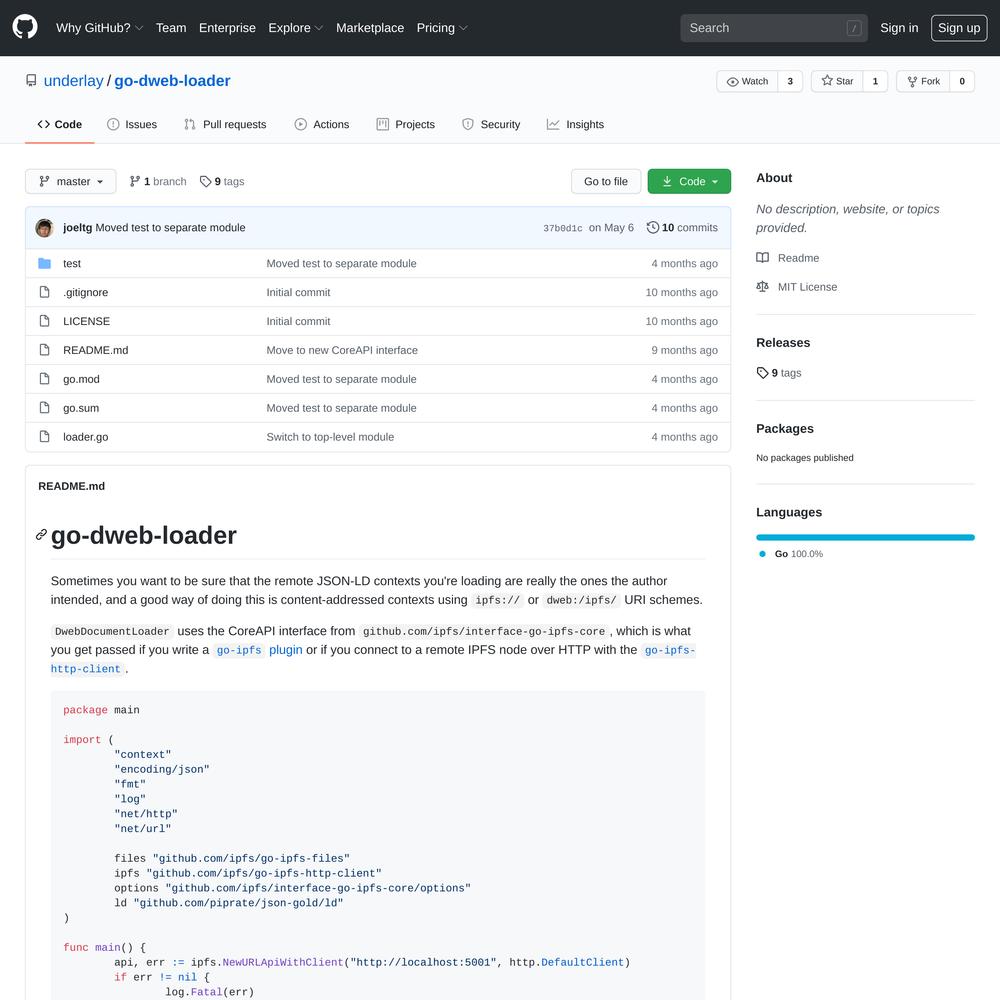
Task: Click the go.mod file icon
Action: (44, 379)
